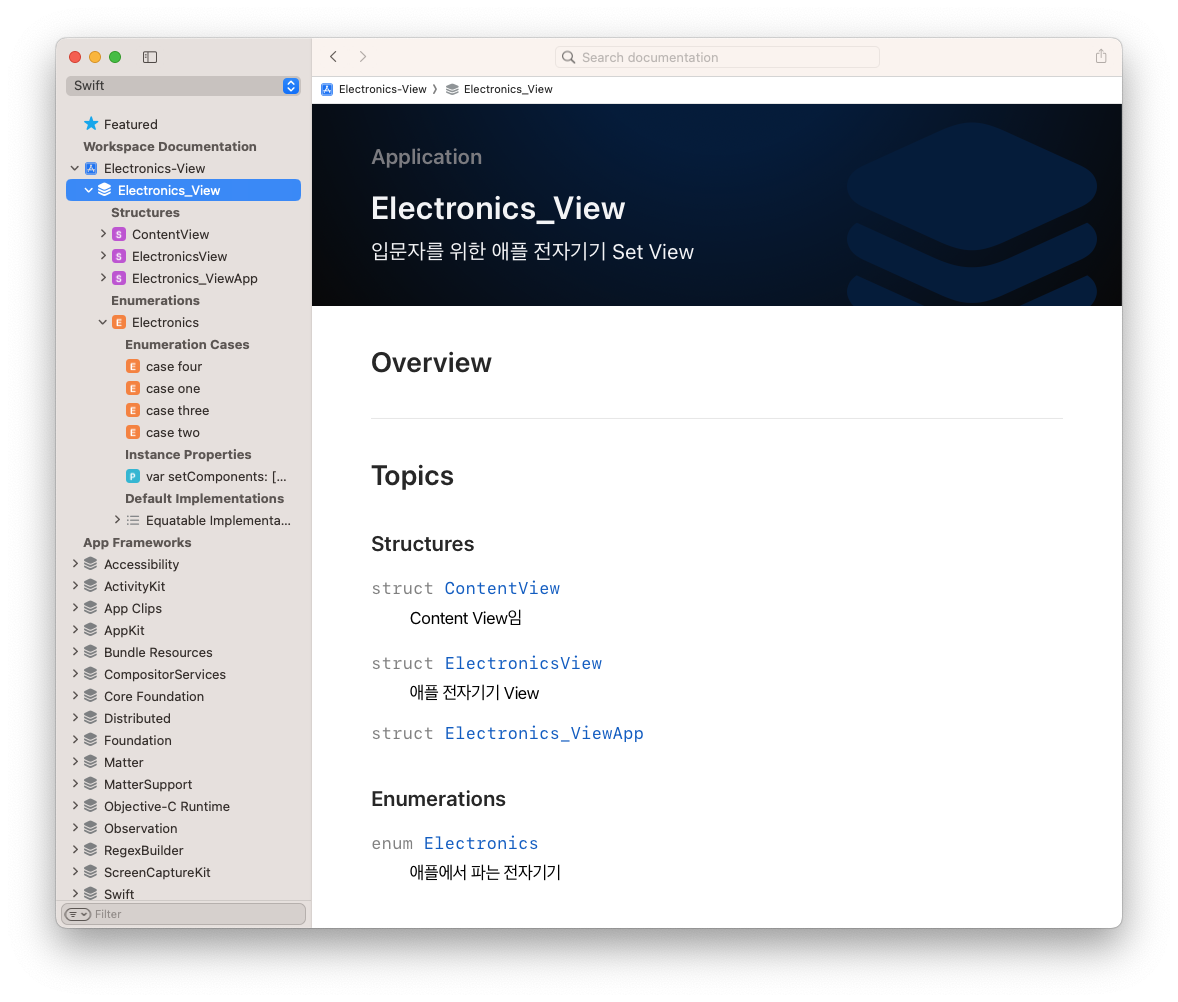Click the icon next to case four
Image resolution: width=1178 pixels, height=1002 pixels.
[x=133, y=367]
